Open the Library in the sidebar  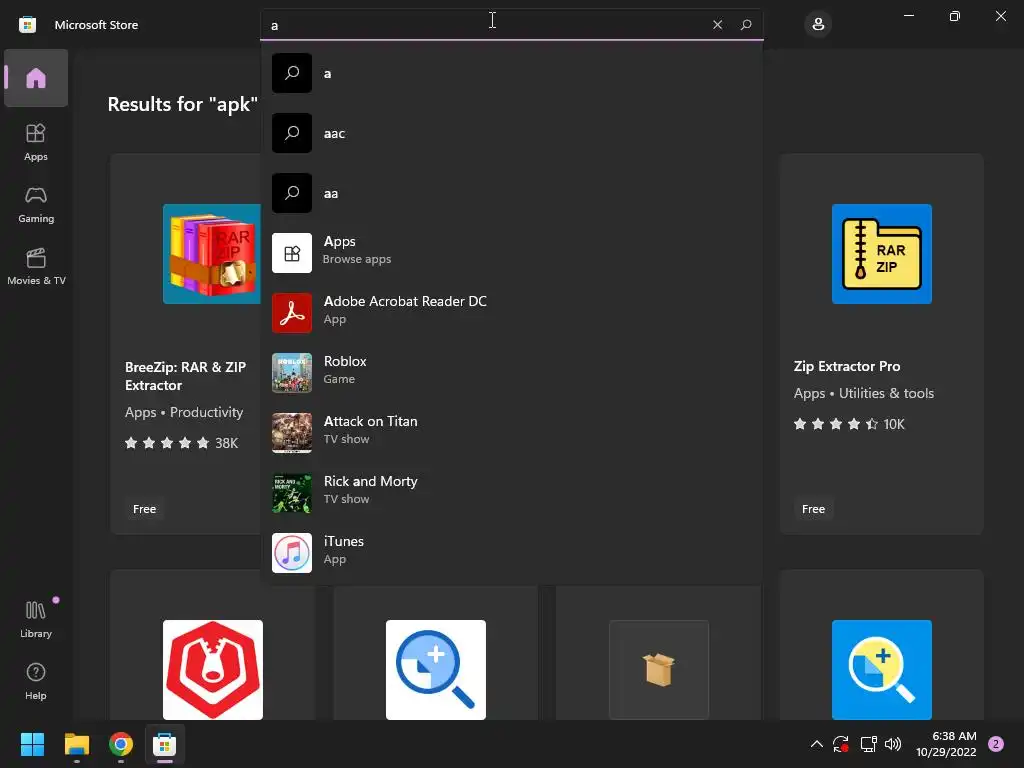pyautogui.click(x=36, y=619)
